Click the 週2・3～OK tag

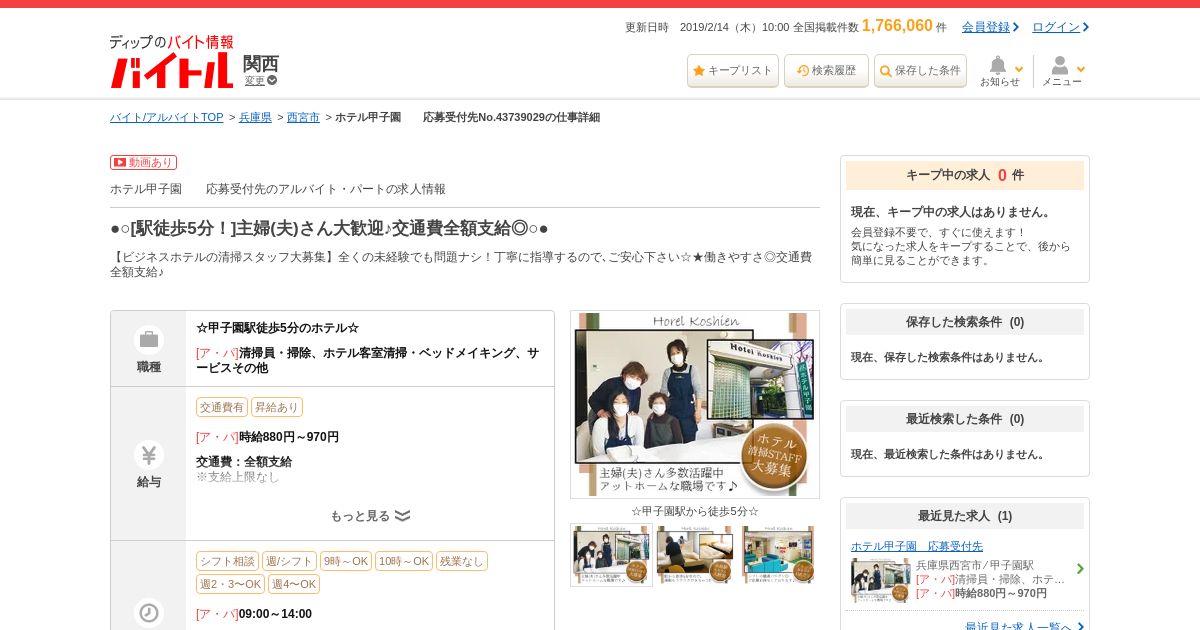click(x=230, y=584)
